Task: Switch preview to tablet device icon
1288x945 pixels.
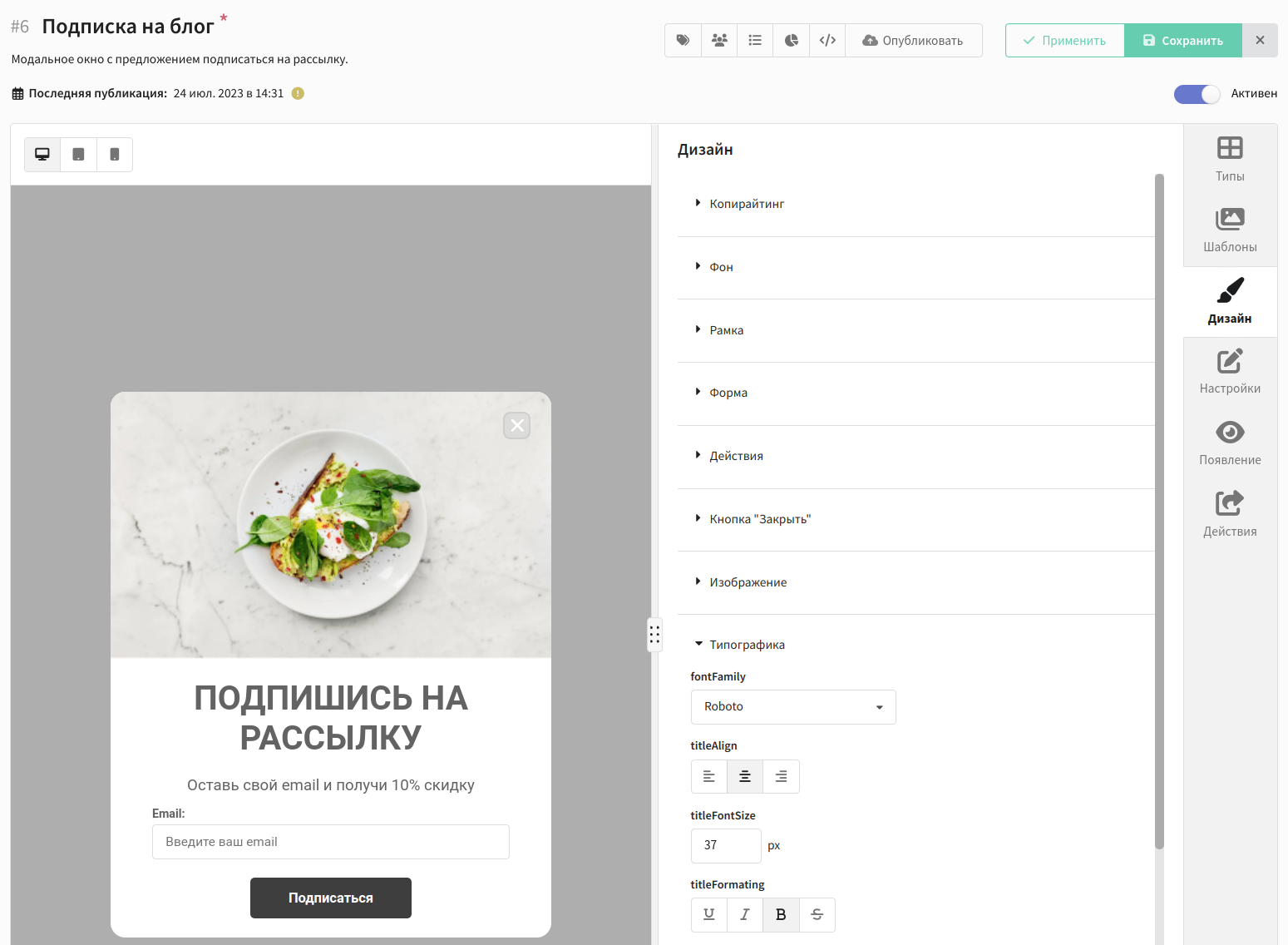Action: tap(78, 155)
